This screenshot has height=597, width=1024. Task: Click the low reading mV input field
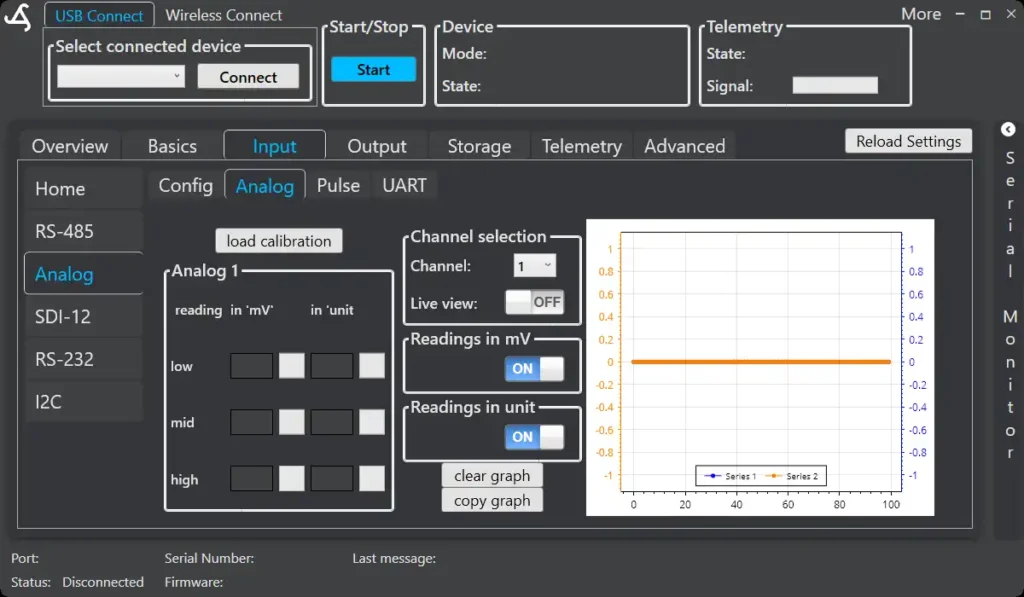251,366
